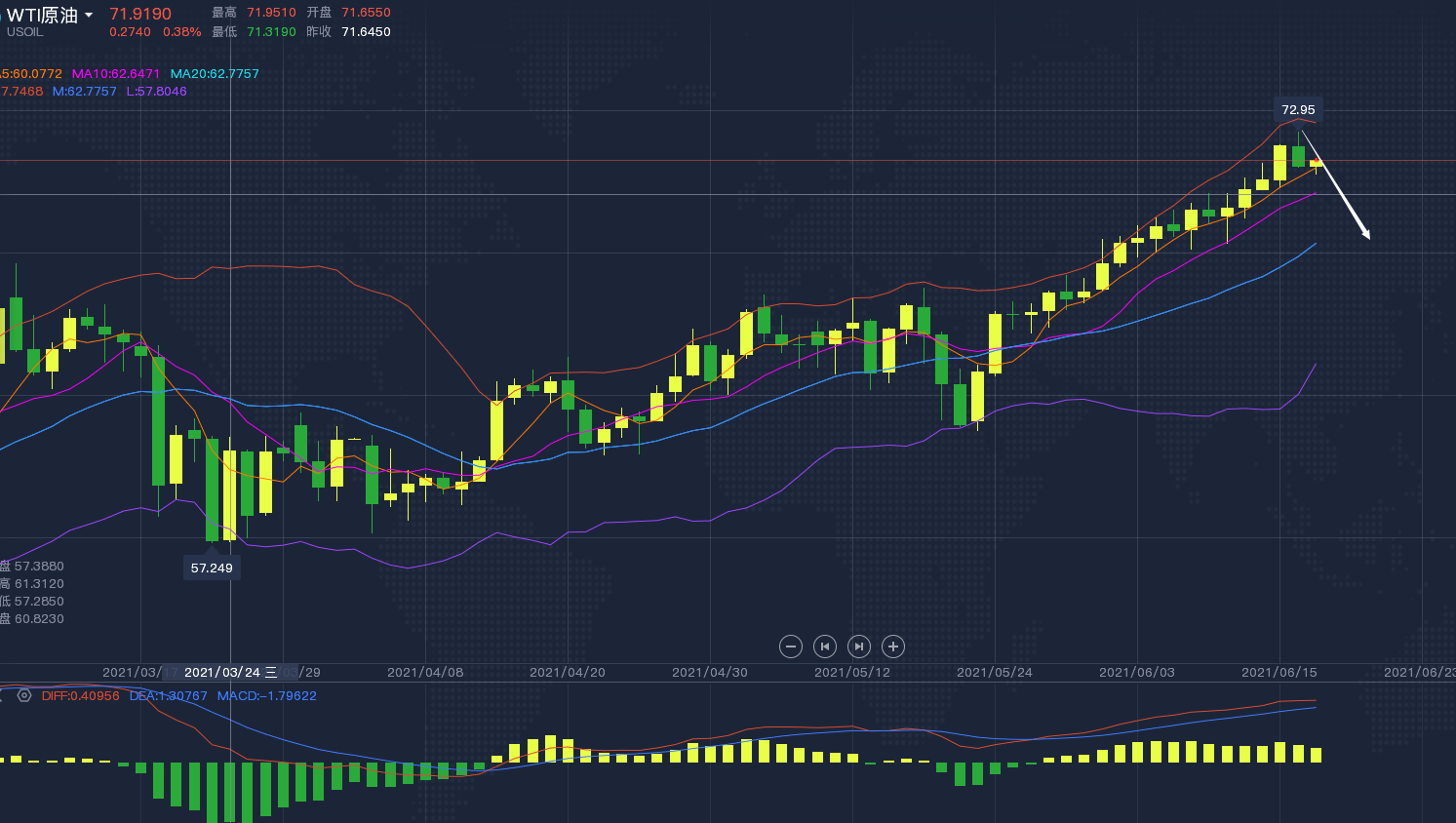Click the 57.249 low price label
The width and height of the screenshot is (1456, 823).
(212, 568)
